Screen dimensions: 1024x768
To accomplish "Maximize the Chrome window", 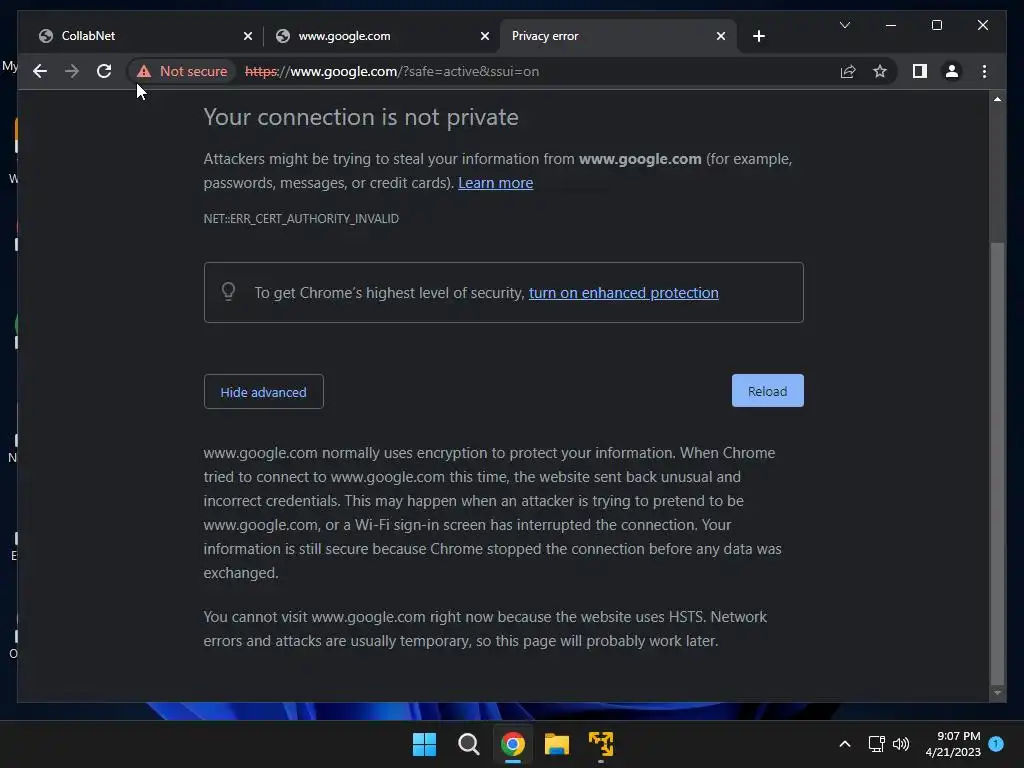I will (x=936, y=25).
